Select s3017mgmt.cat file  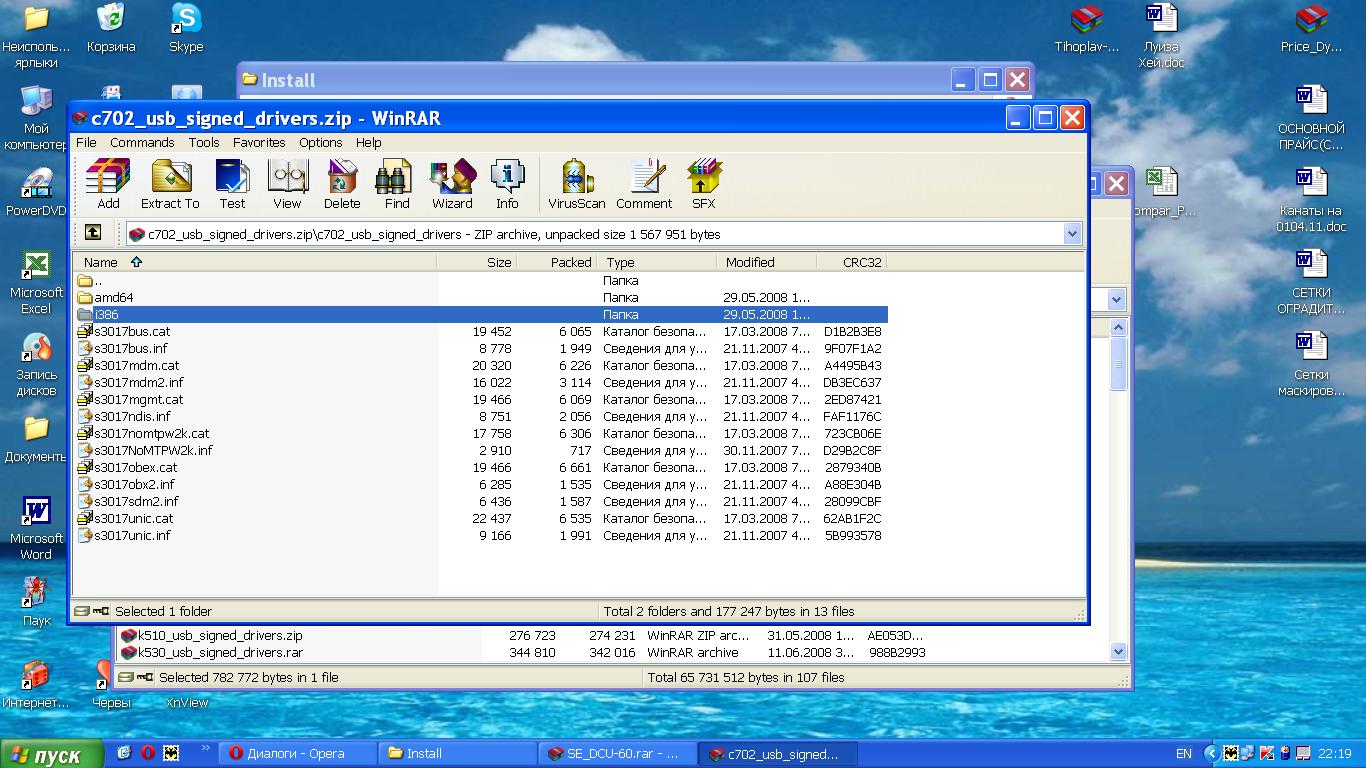click(x=130, y=399)
